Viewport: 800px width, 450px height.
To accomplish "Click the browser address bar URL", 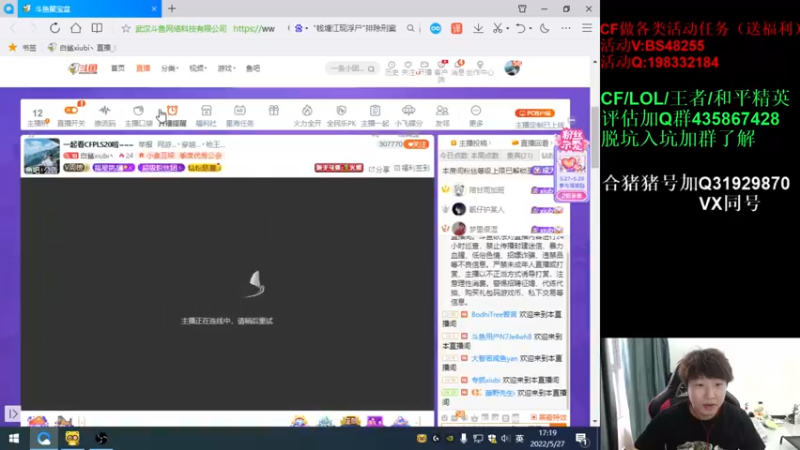I will click(x=254, y=29).
